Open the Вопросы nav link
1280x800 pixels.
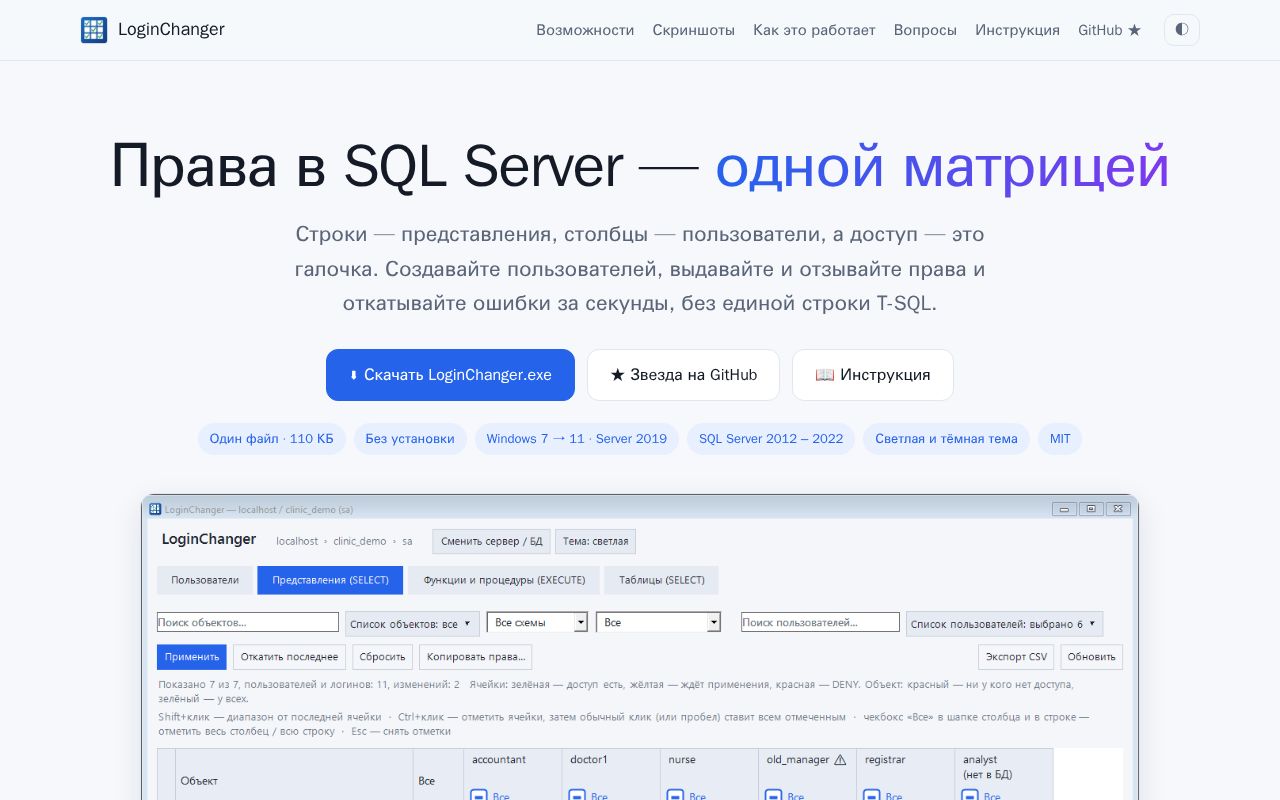click(925, 30)
